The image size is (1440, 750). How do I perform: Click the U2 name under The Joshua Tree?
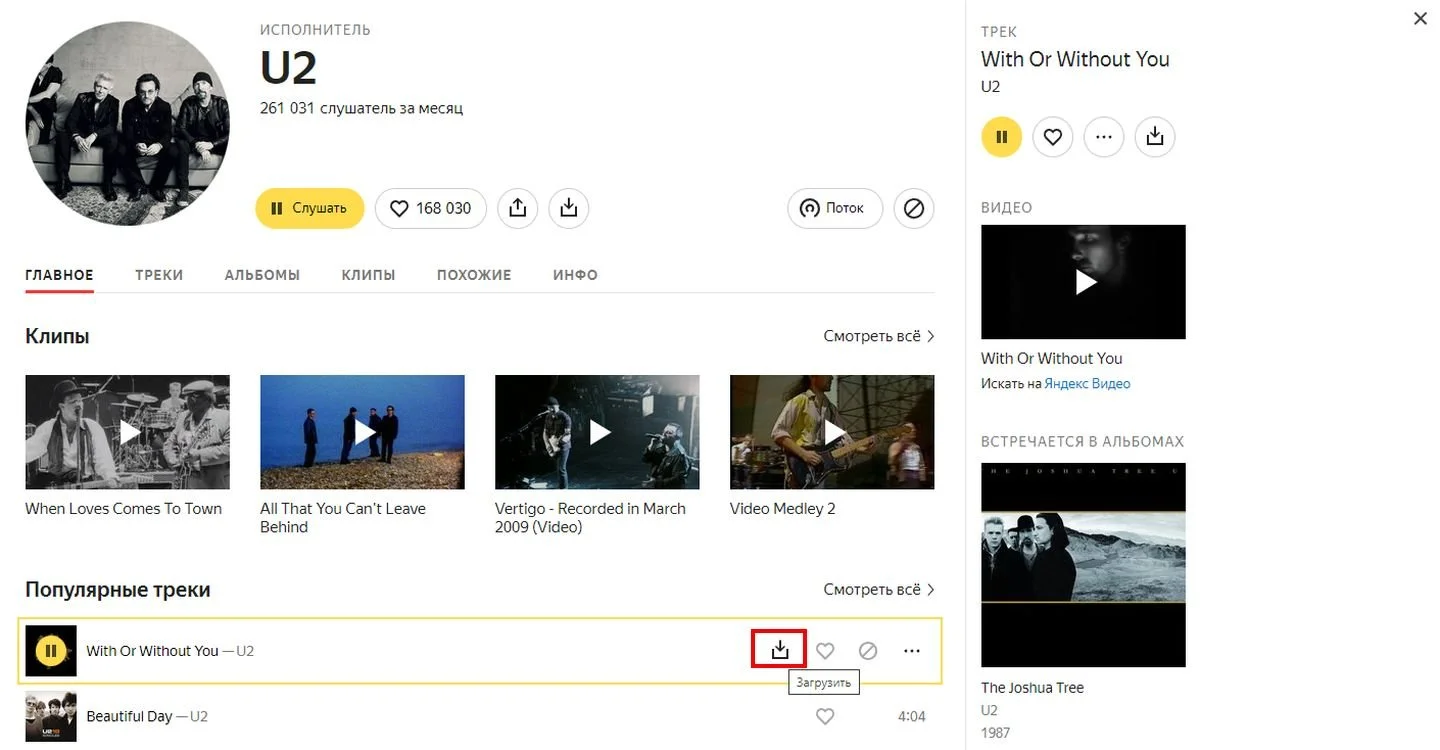pyautogui.click(x=990, y=711)
